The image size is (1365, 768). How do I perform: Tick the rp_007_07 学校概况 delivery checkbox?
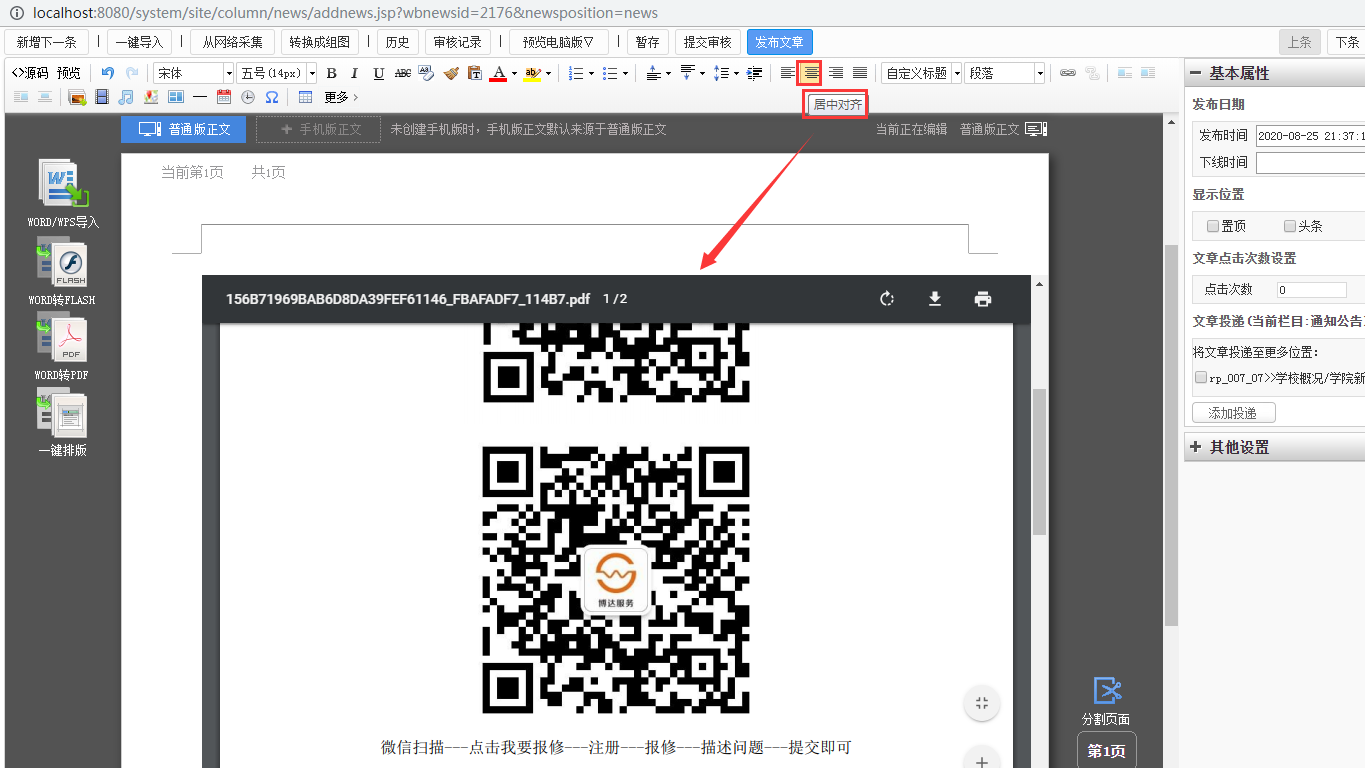point(1201,378)
